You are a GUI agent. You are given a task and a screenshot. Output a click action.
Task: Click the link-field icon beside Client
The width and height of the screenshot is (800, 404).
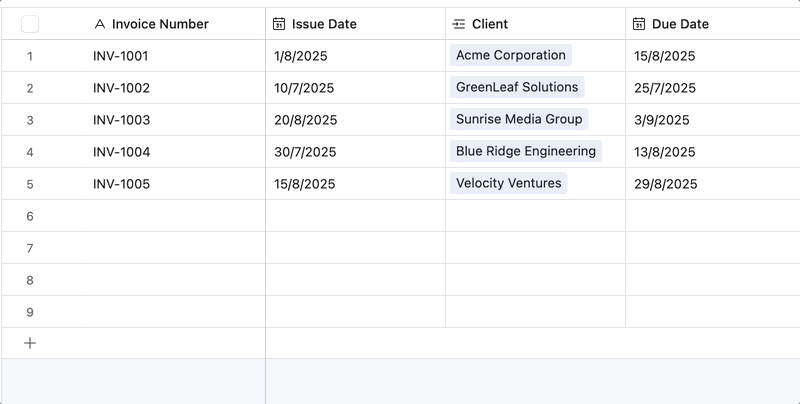(x=459, y=24)
